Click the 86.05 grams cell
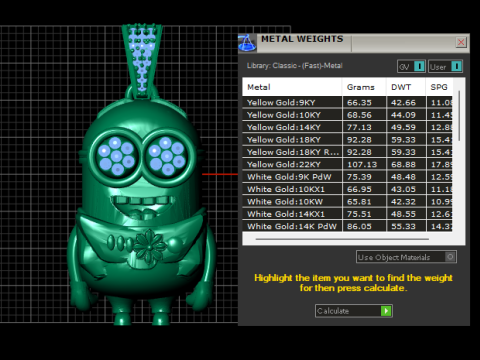The image size is (480, 360). coord(364,226)
